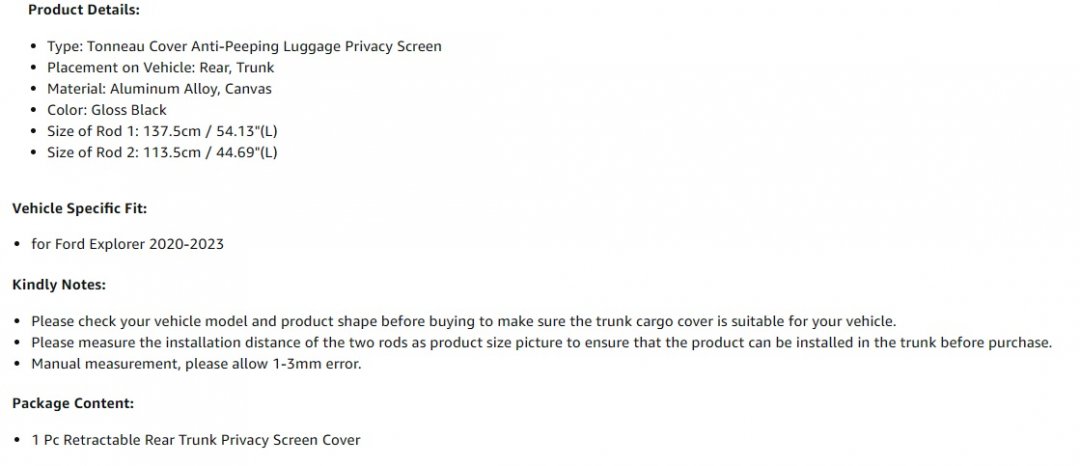This screenshot has height=466, width=1080.
Task: Click the "Kindly Notes:" heading
Action: point(59,285)
